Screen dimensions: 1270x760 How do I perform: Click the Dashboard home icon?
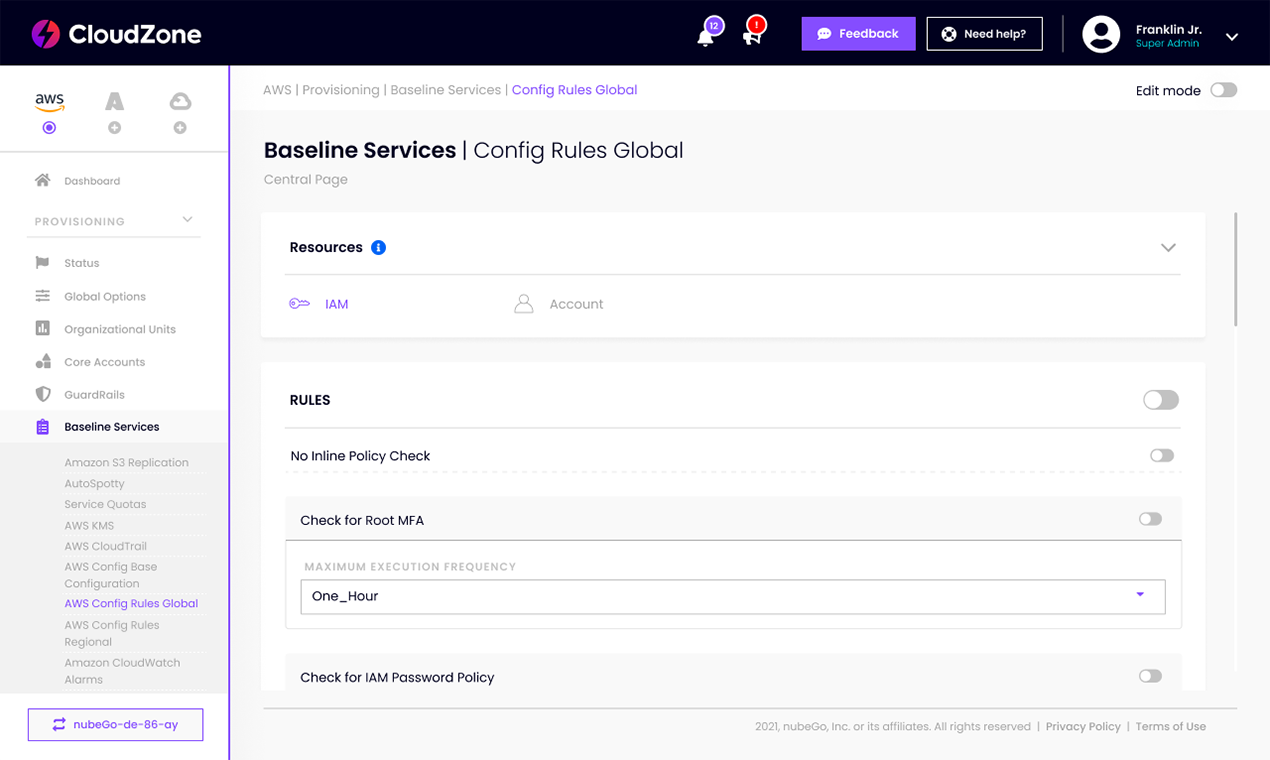coord(42,180)
